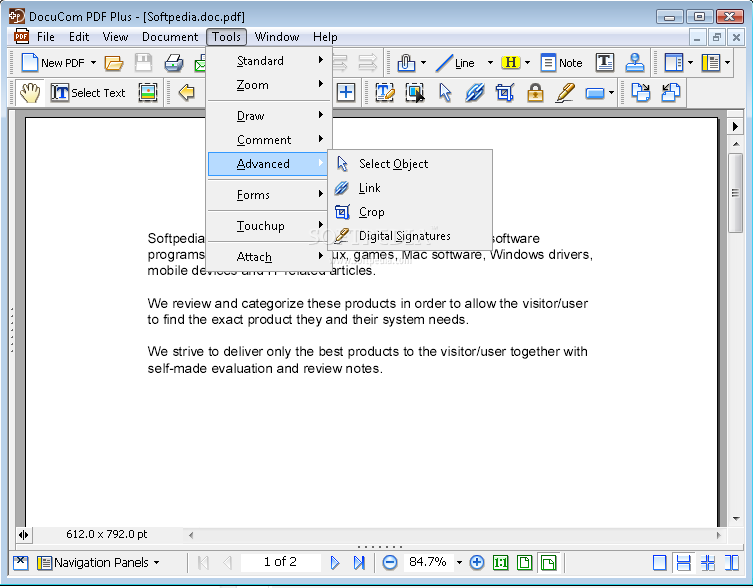The height and width of the screenshot is (588, 753).
Task: Open the Window menu
Action: click(x=277, y=37)
